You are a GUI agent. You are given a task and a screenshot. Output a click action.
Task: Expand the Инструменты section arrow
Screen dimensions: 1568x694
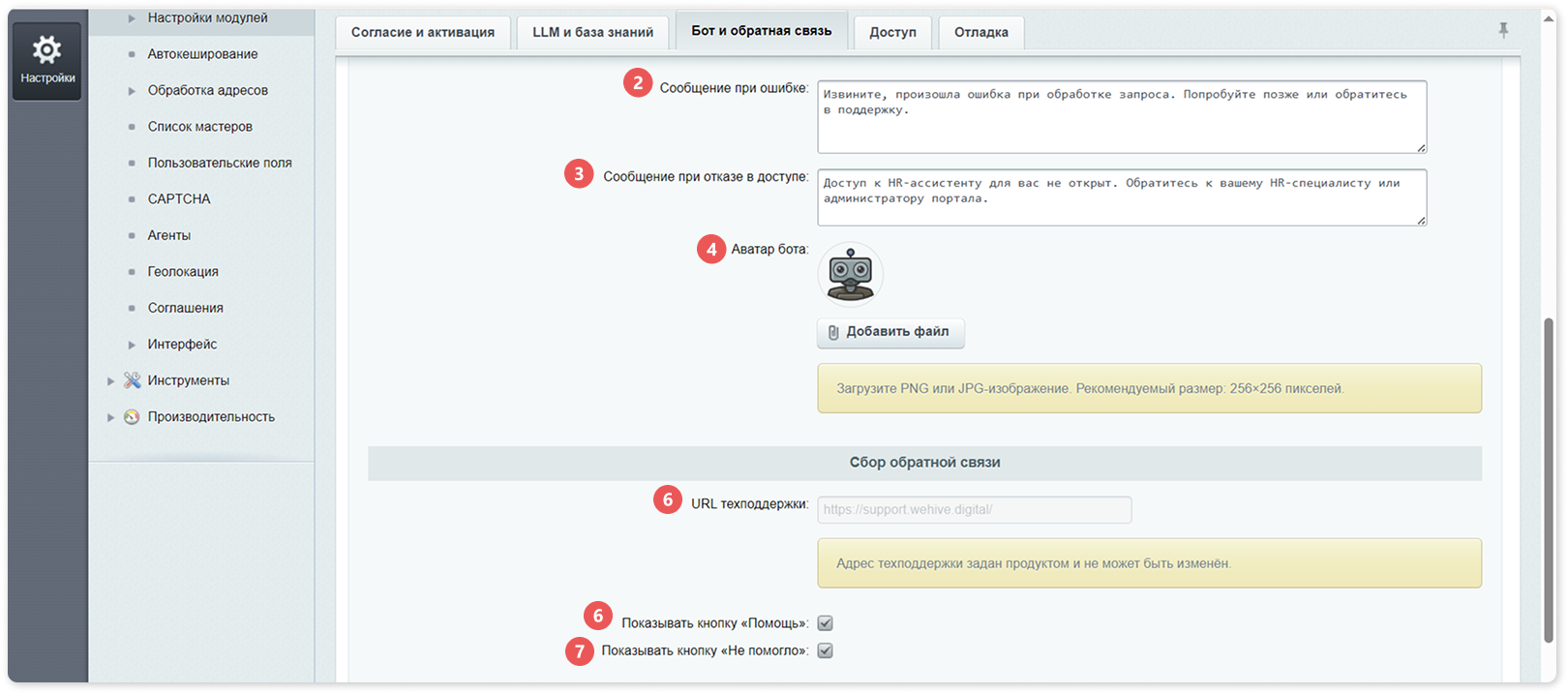pos(110,381)
